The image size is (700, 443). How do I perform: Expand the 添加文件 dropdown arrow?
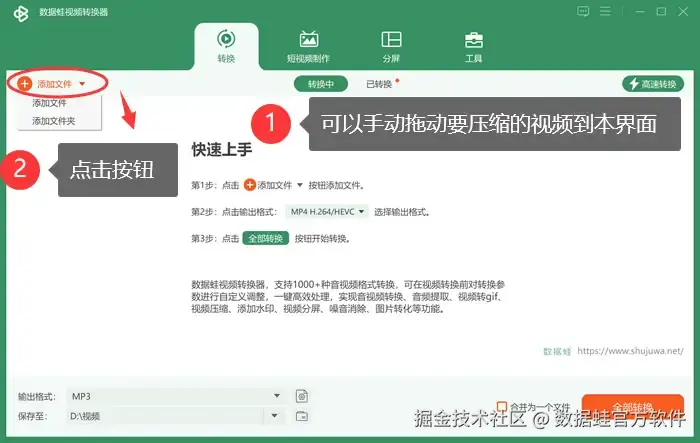pos(82,84)
